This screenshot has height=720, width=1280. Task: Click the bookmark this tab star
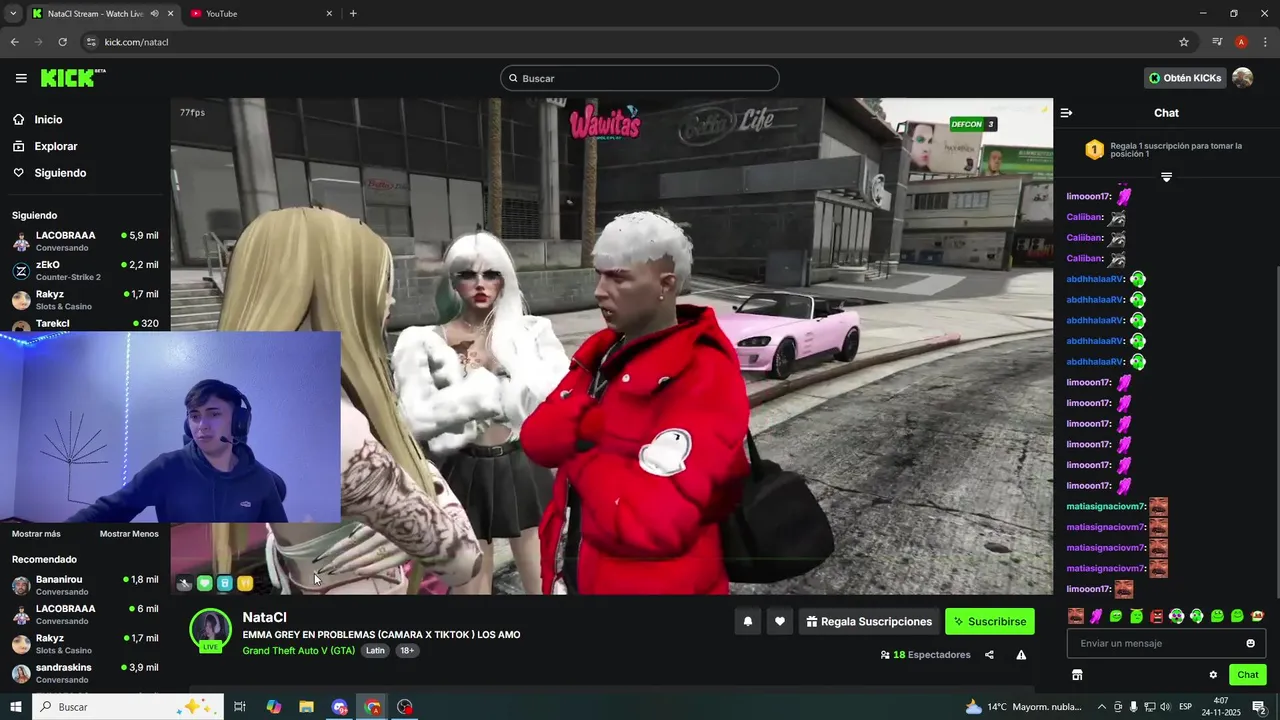coord(1184,42)
